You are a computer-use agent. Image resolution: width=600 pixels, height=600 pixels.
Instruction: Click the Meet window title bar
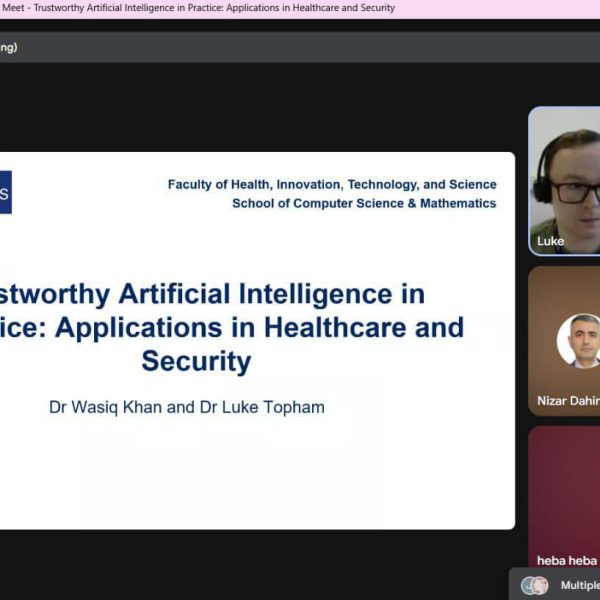200,8
